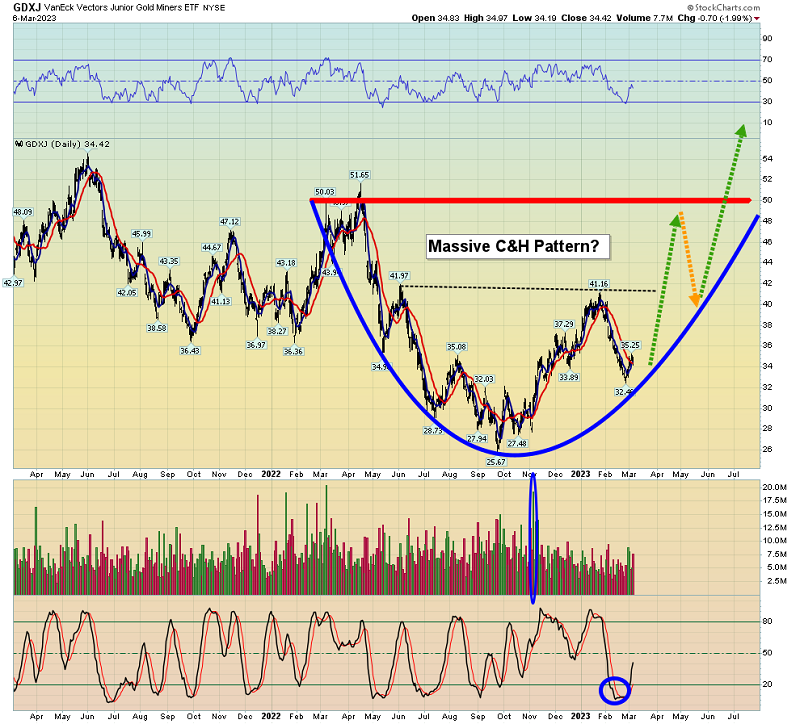Click the 70 tick on RSI axis
Viewport: 800px width, 724px height.
tap(768, 60)
